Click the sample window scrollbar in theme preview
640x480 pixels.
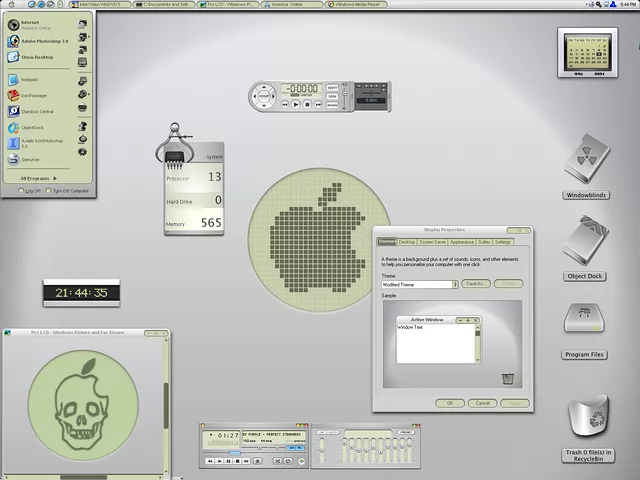pos(478,343)
